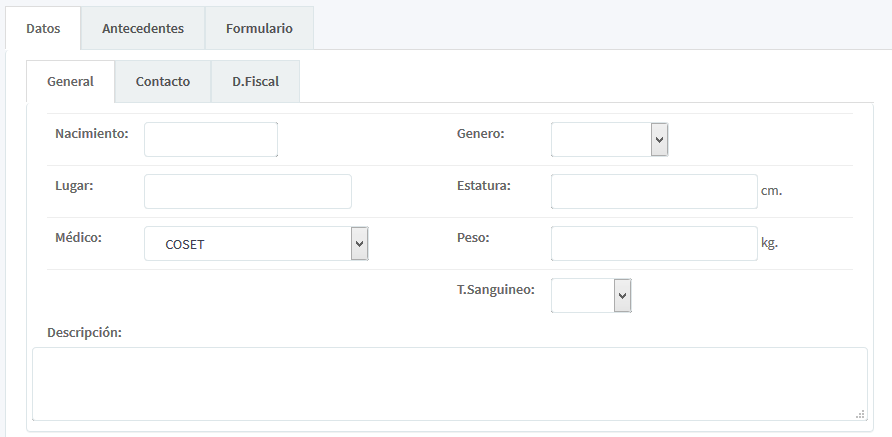Click inside the Descripción text area
Screen dimensions: 892x437
[449, 383]
